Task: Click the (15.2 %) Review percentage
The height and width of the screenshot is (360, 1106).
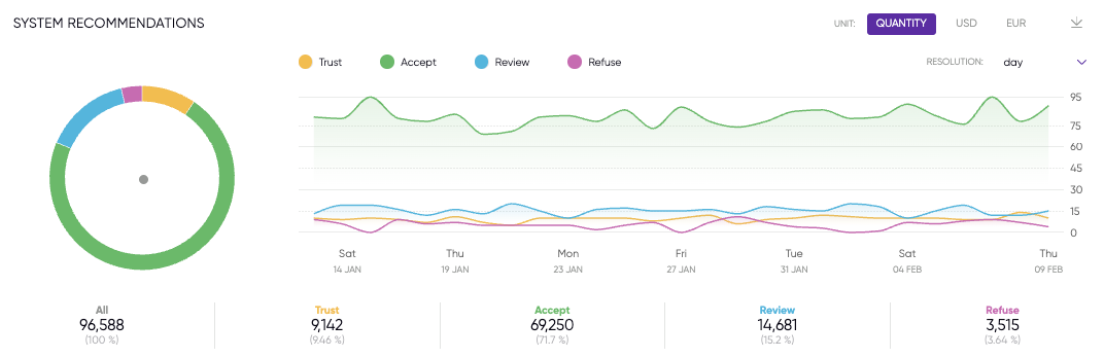Action: point(777,340)
